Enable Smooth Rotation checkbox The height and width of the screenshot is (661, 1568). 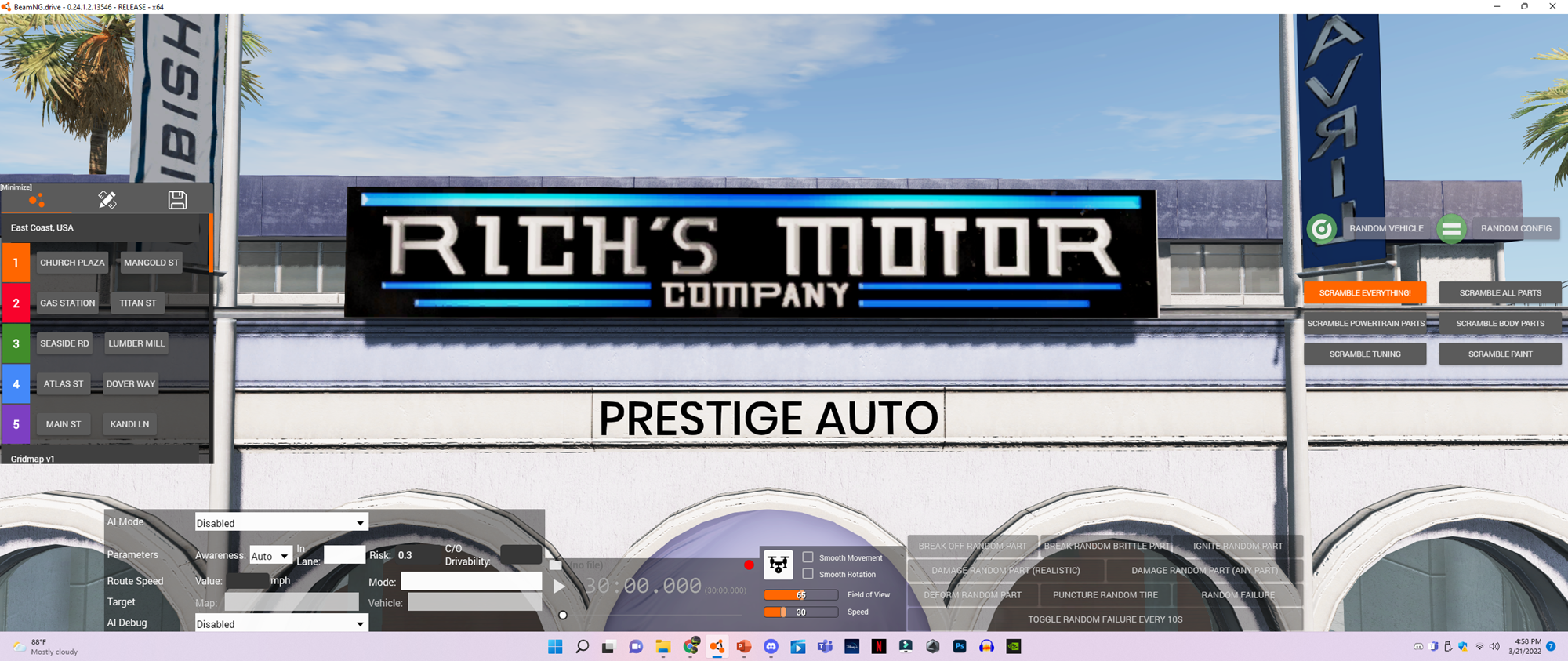click(808, 574)
